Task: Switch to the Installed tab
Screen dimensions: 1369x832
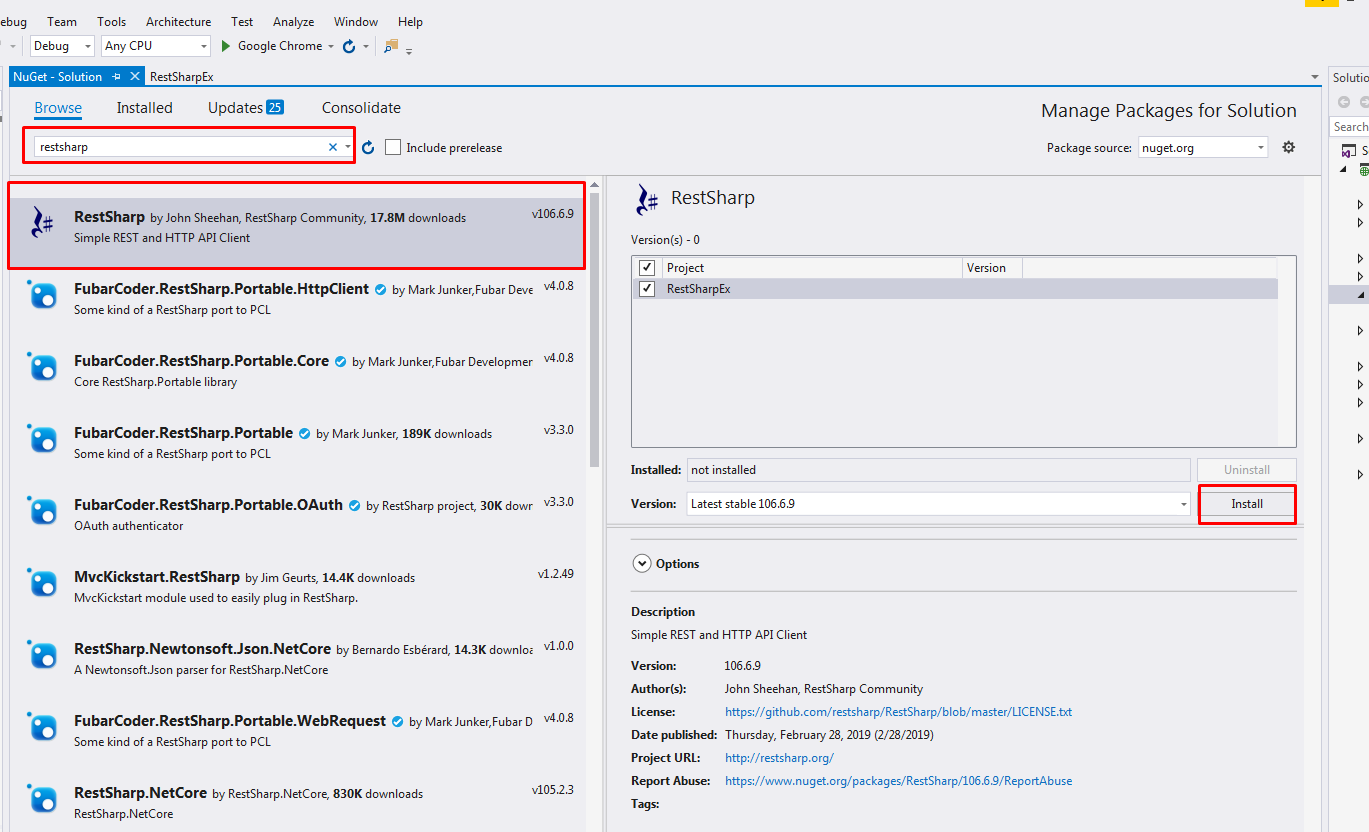Action: point(144,108)
